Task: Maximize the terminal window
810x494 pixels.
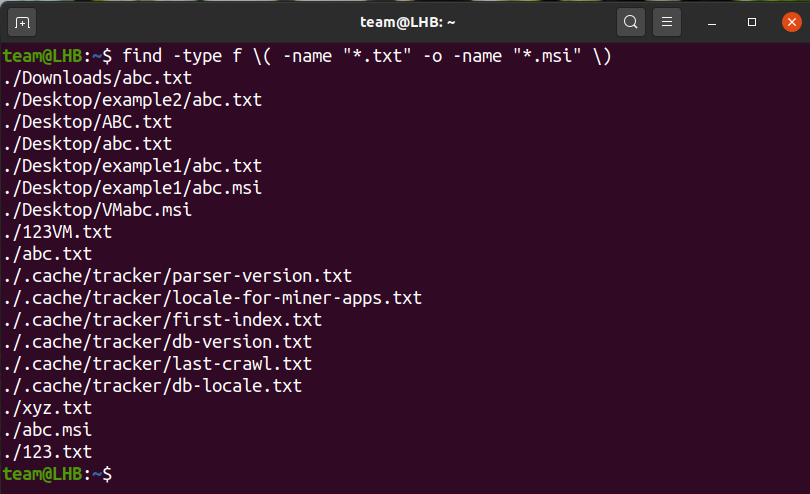Action: click(x=752, y=21)
